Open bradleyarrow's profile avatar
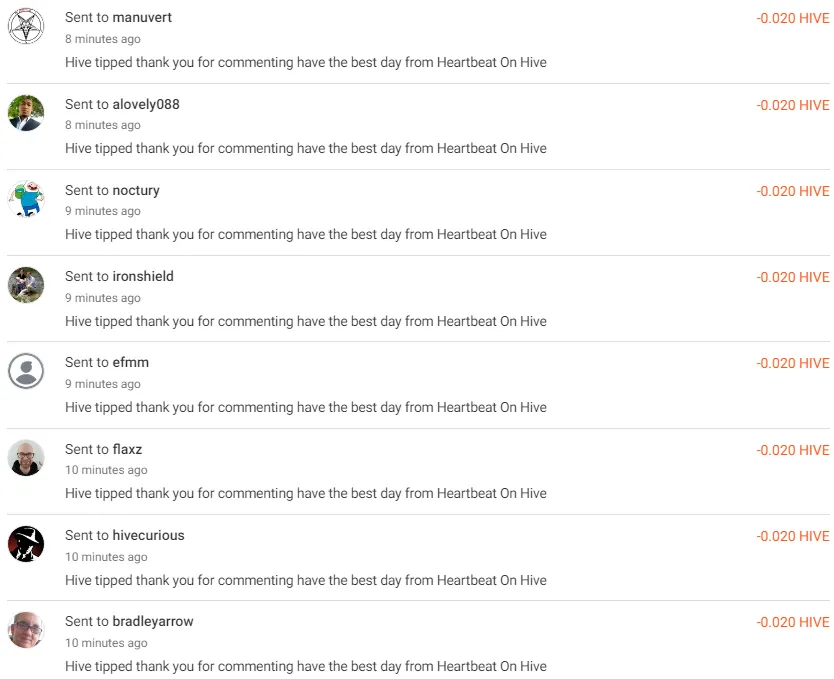Viewport: 834px width, 679px height. pyautogui.click(x=26, y=630)
